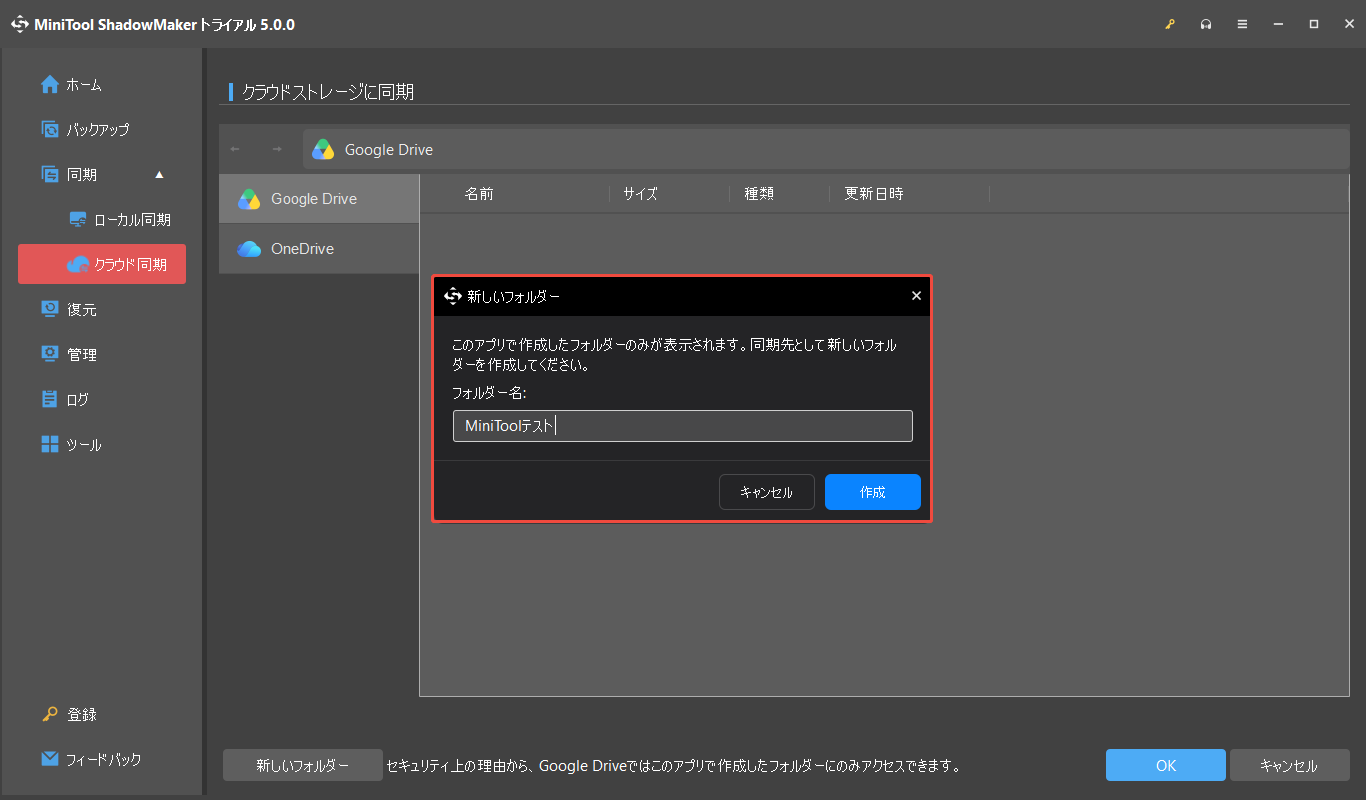Open the hamburger menu in the title bar
Viewport: 1366px width, 800px height.
point(1242,24)
